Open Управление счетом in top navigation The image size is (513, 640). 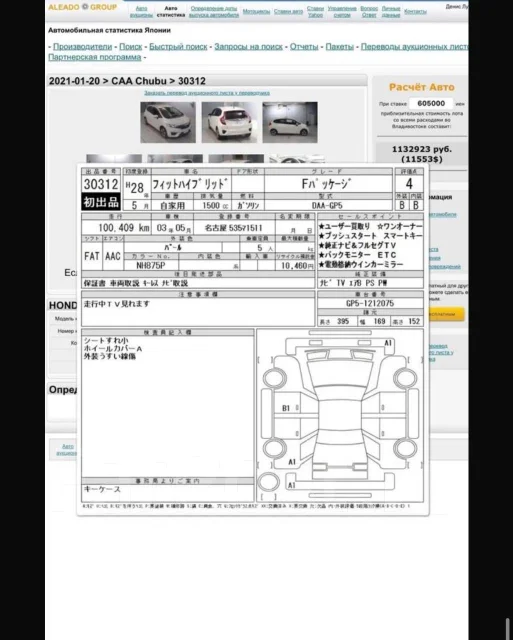click(x=342, y=11)
